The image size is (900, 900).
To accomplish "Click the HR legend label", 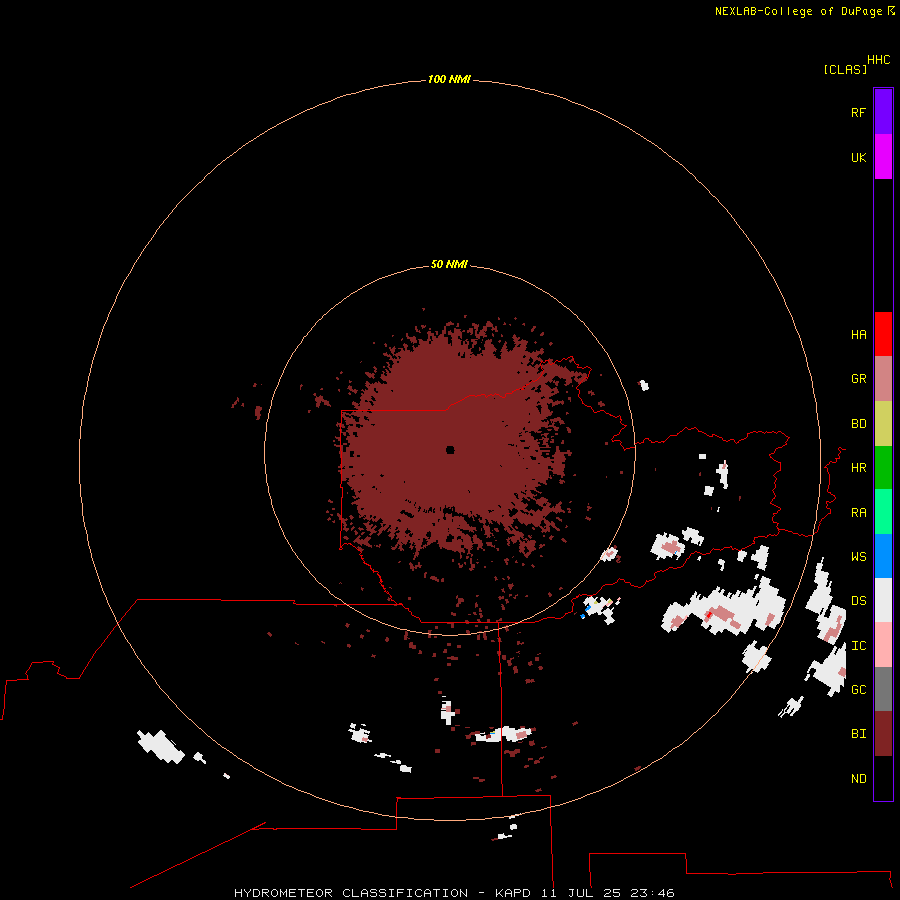I will click(x=858, y=468).
